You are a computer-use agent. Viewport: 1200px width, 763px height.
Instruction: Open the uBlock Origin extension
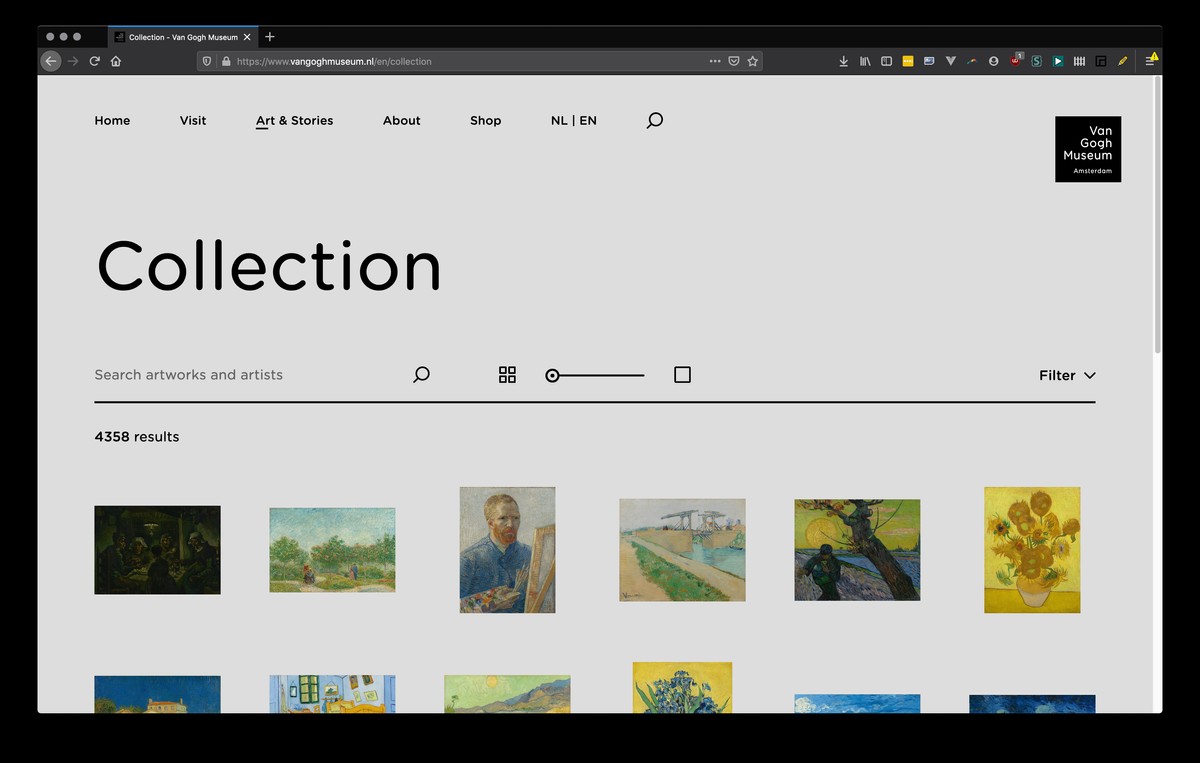(x=1015, y=61)
